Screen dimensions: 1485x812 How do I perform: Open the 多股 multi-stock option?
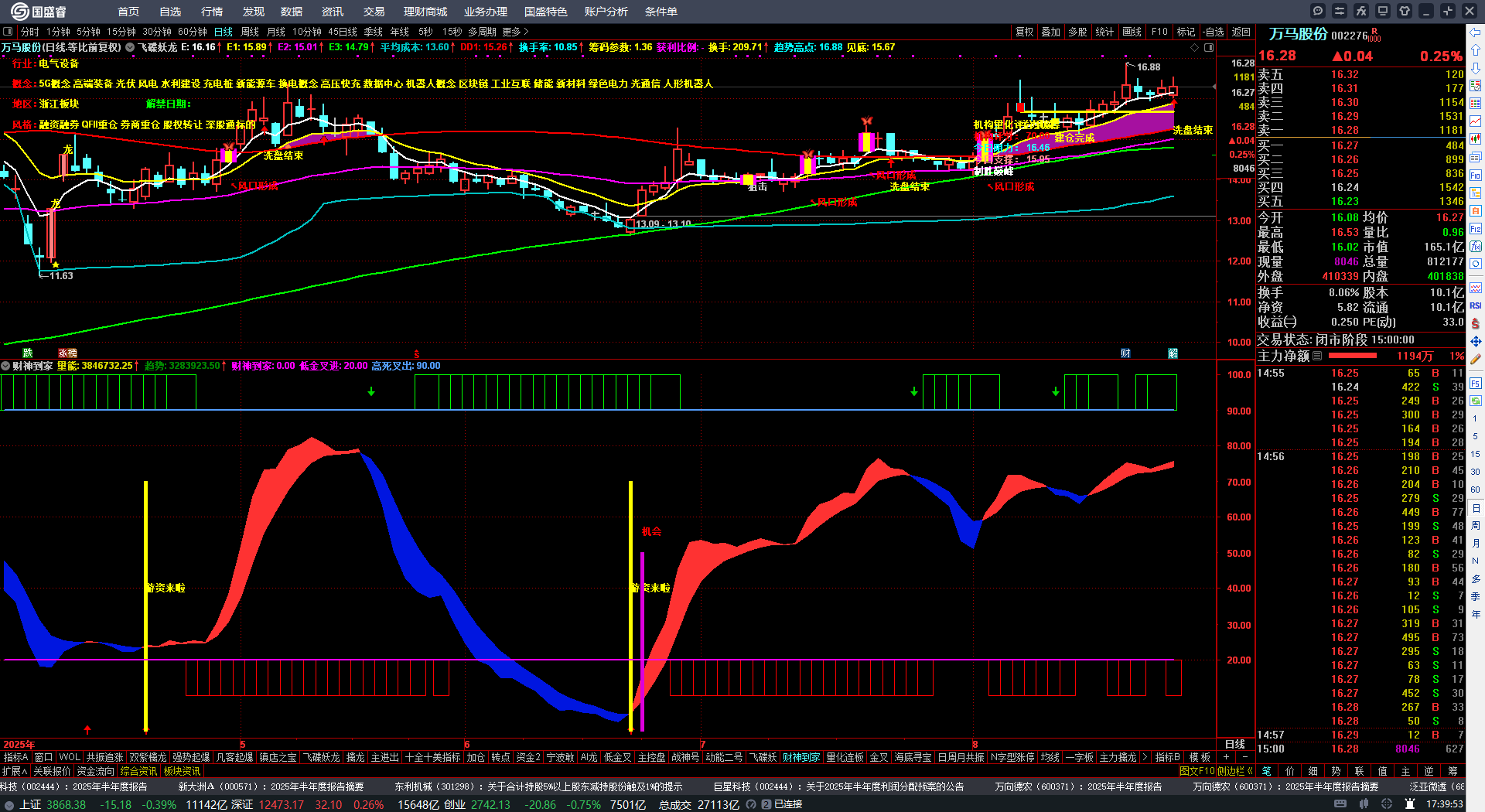1077,32
